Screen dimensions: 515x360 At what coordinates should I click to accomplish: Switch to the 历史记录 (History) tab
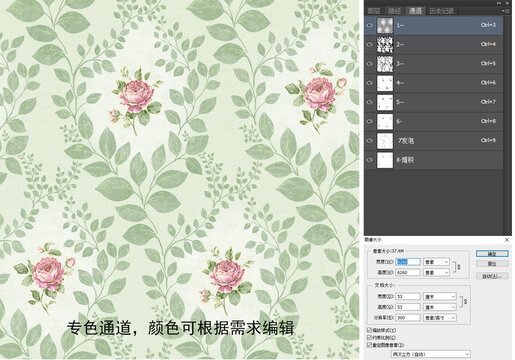(442, 11)
